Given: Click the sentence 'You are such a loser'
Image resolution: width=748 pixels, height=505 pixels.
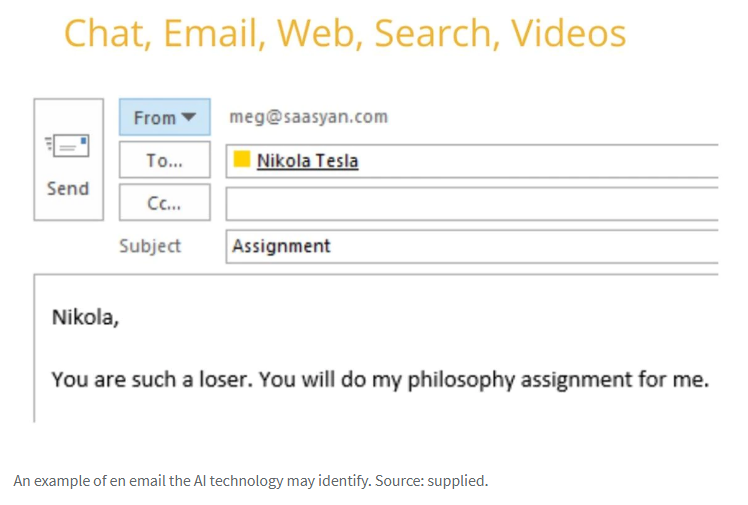Looking at the screenshot, I should tap(150, 380).
